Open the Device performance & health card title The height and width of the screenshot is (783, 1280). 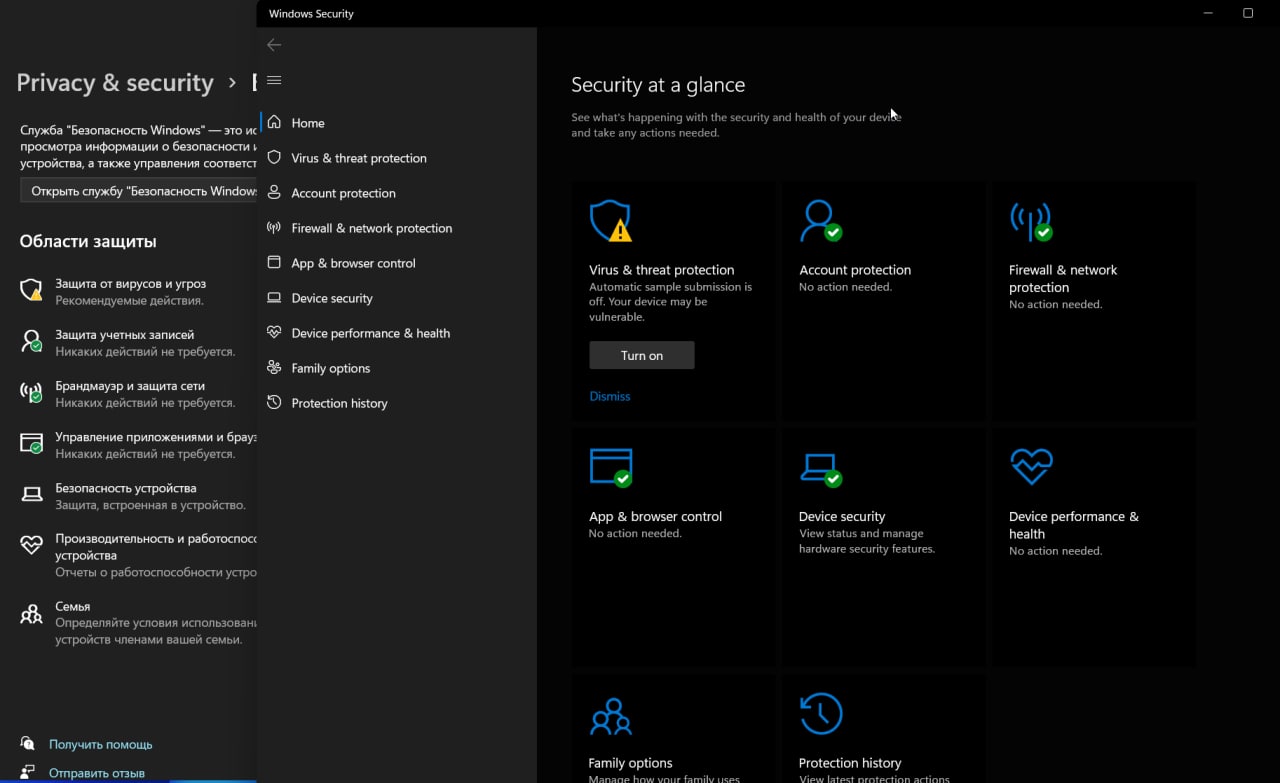pyautogui.click(x=1074, y=525)
